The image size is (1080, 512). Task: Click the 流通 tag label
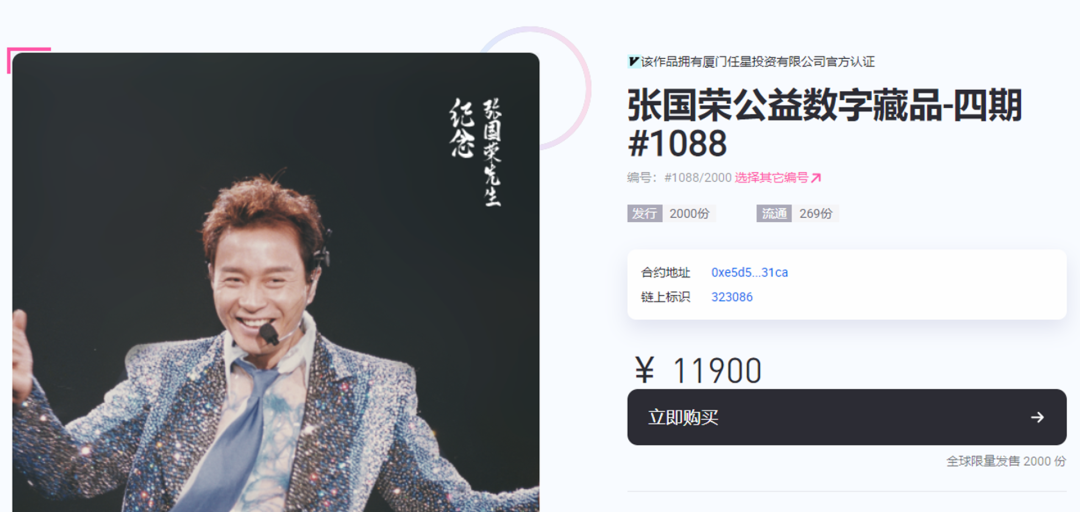tap(774, 214)
